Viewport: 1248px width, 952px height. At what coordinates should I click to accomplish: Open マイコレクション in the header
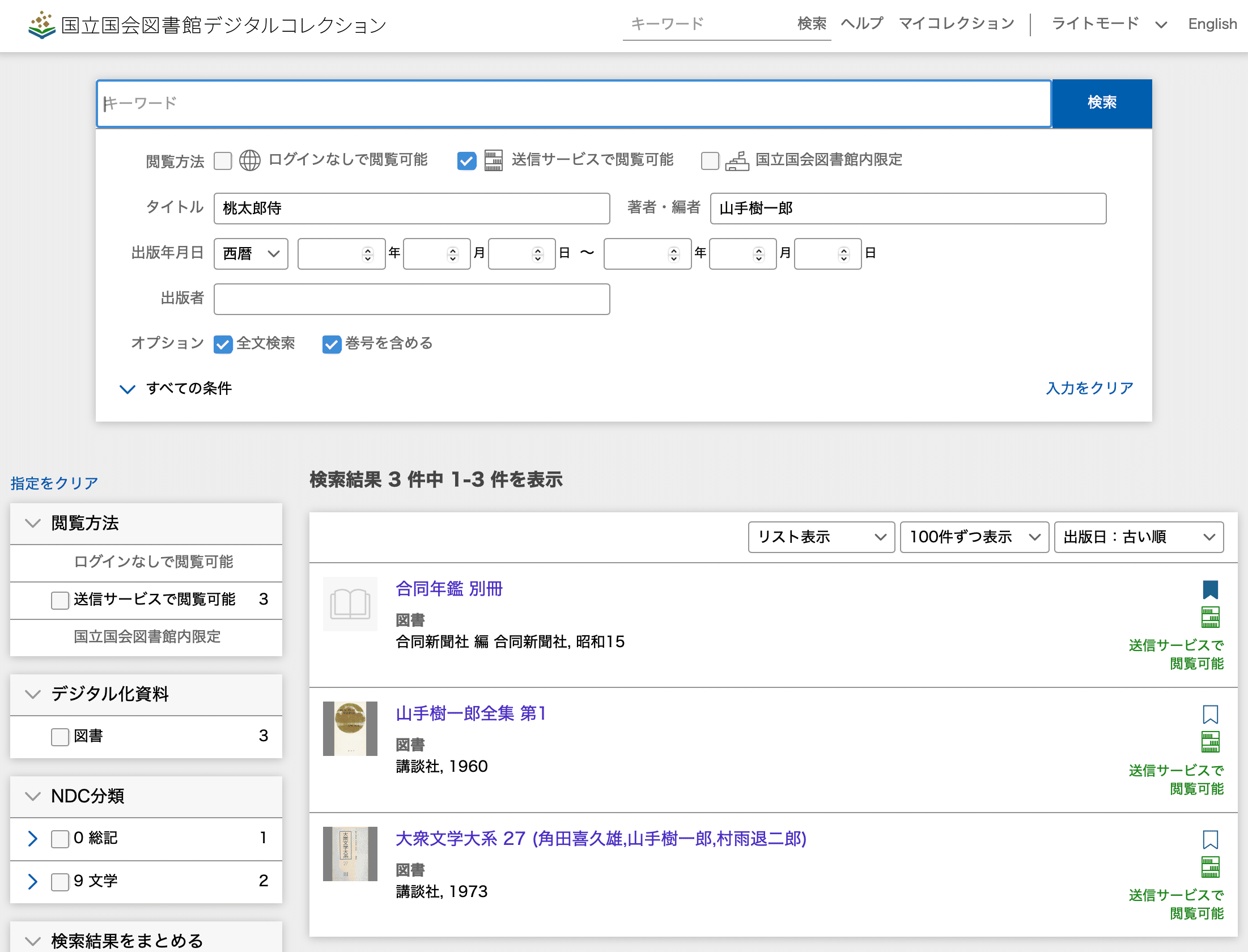[x=957, y=23]
